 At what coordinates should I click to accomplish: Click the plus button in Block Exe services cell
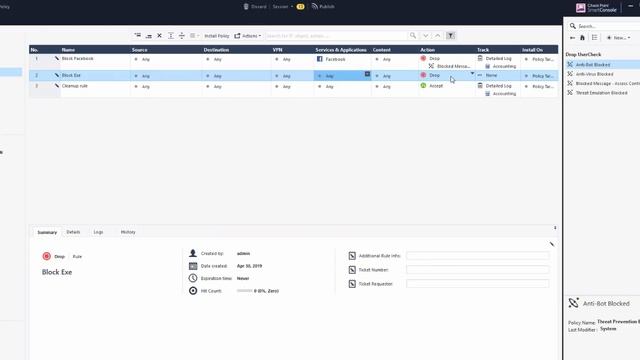367,74
